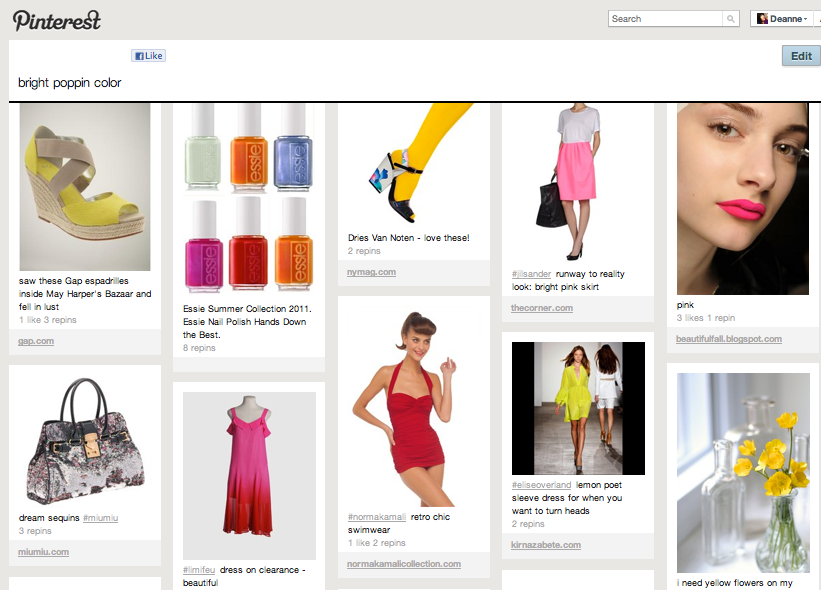Click the Facebook Like button
The image size is (821, 590).
point(149,55)
